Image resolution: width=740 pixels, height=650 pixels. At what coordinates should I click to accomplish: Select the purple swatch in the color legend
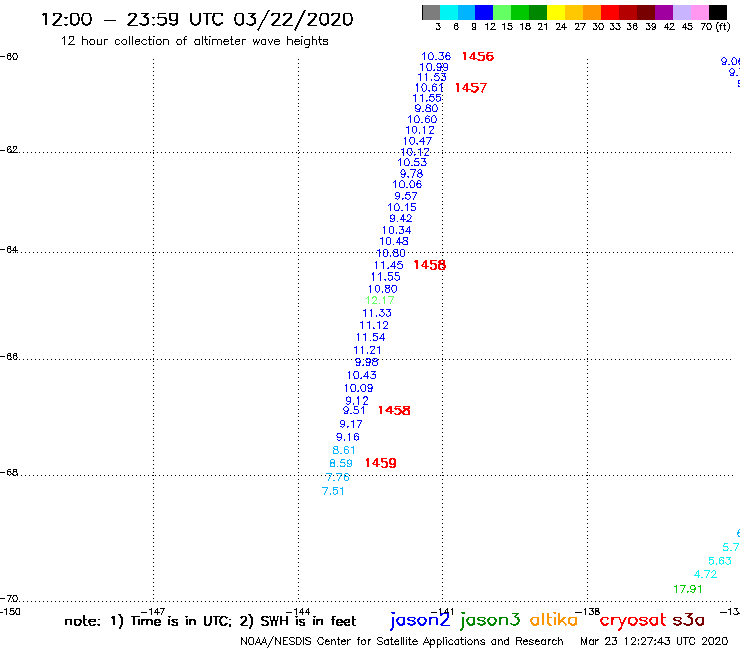[x=664, y=12]
